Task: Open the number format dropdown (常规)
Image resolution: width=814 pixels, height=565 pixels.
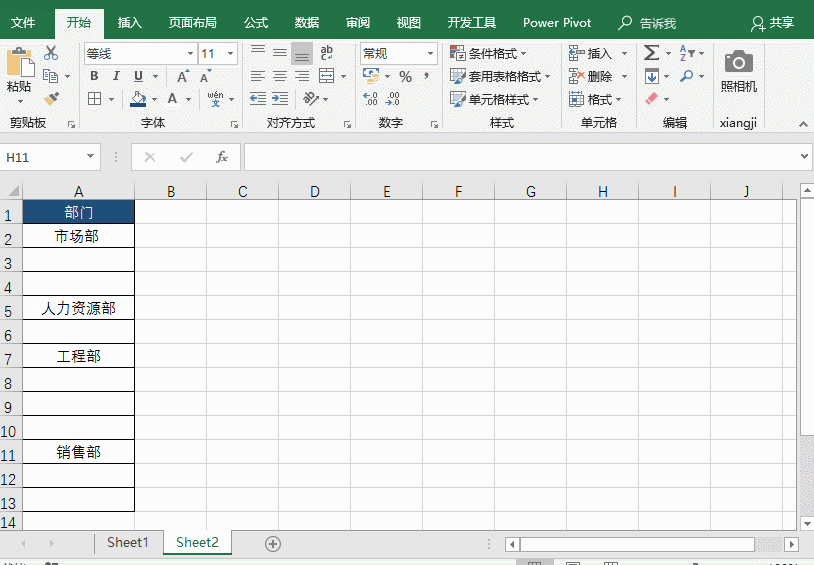Action: tap(430, 53)
